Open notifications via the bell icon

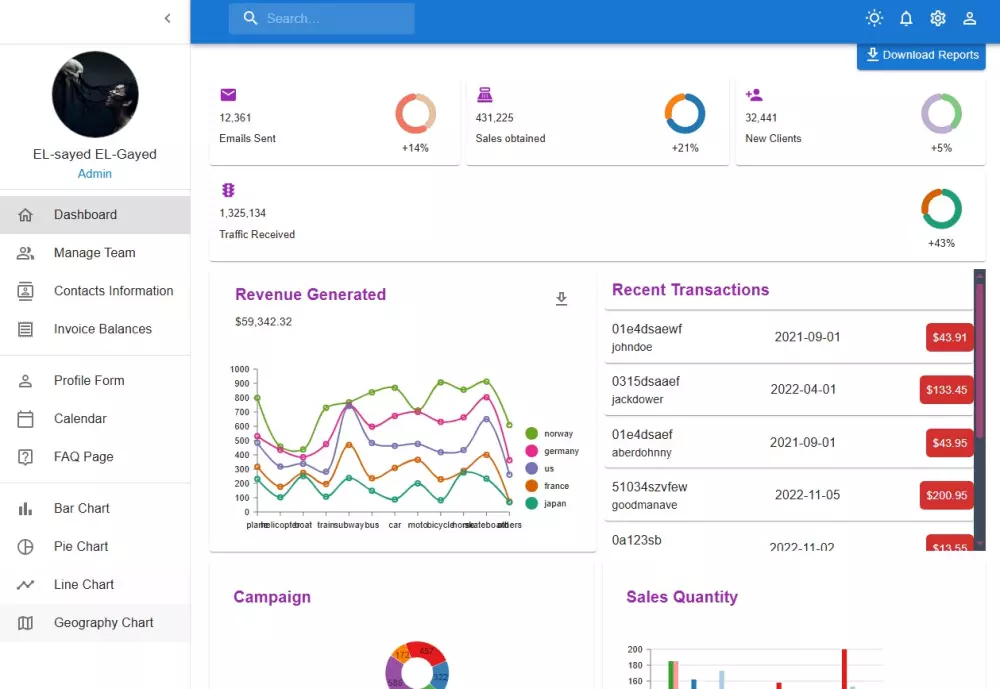coord(906,18)
